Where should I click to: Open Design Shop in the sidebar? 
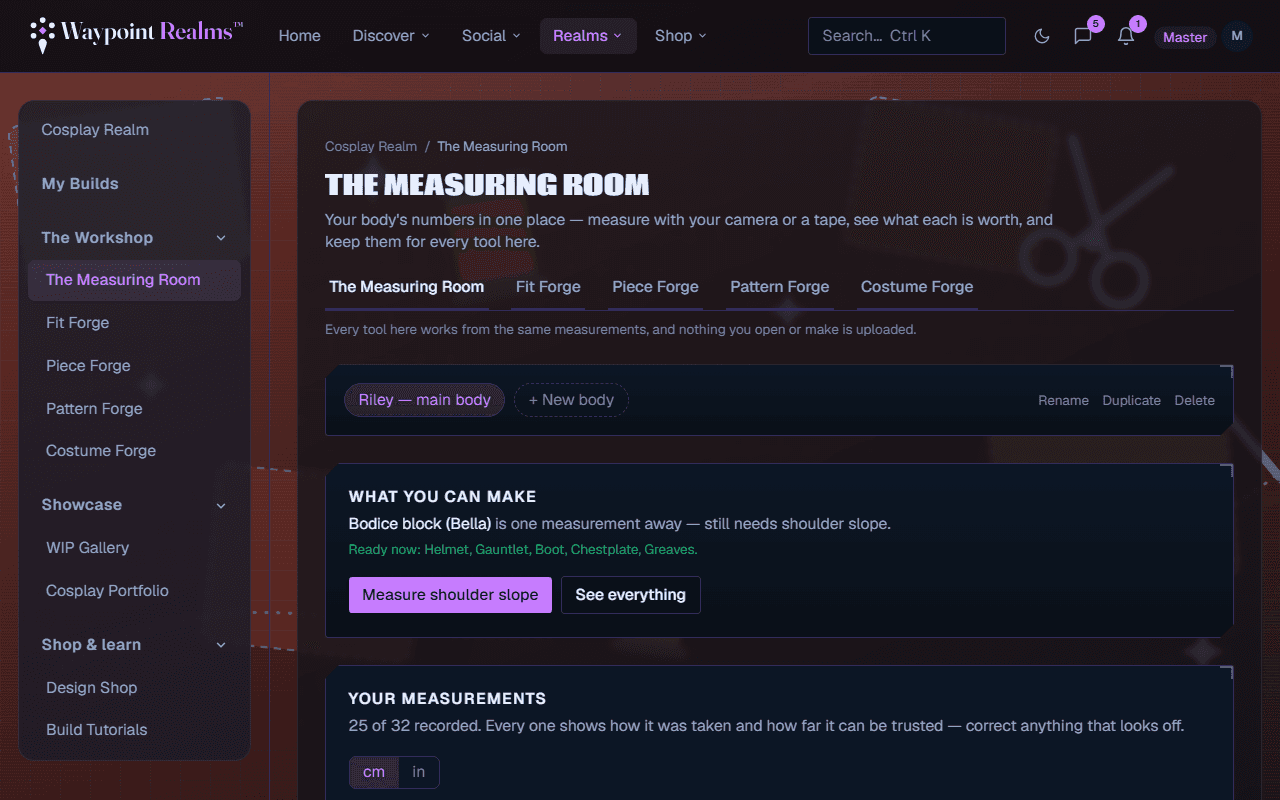pyautogui.click(x=135, y=688)
